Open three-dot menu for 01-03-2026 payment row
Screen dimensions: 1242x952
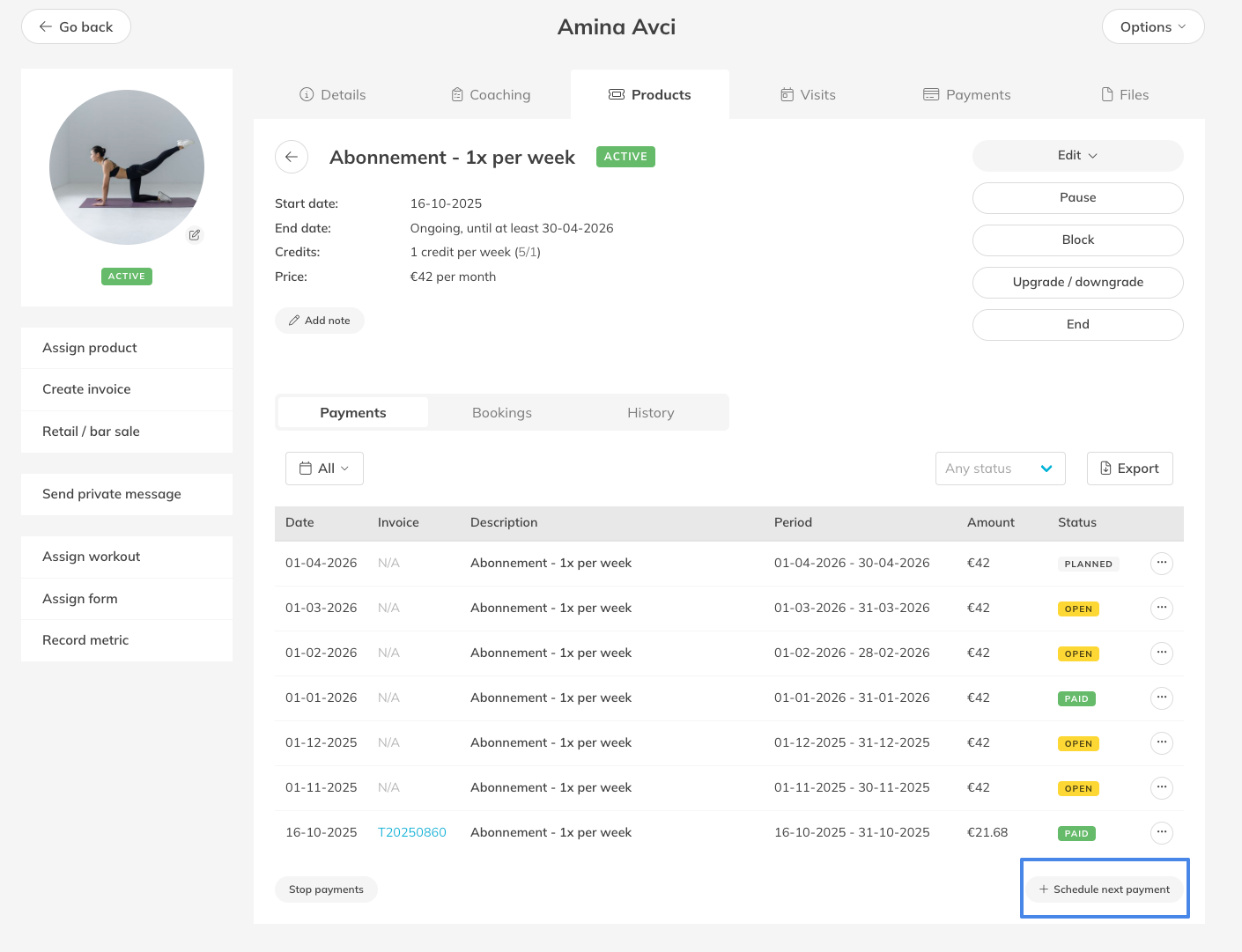point(1162,608)
